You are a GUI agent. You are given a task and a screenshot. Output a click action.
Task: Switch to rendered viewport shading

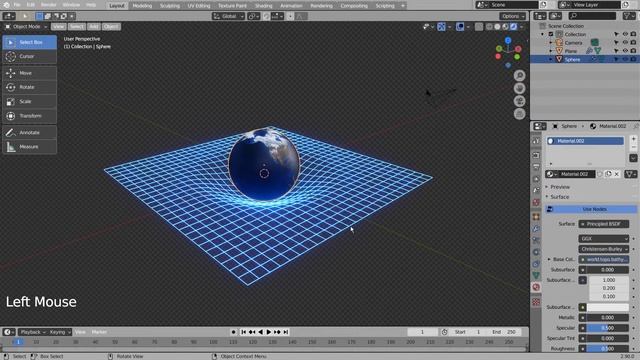513,27
